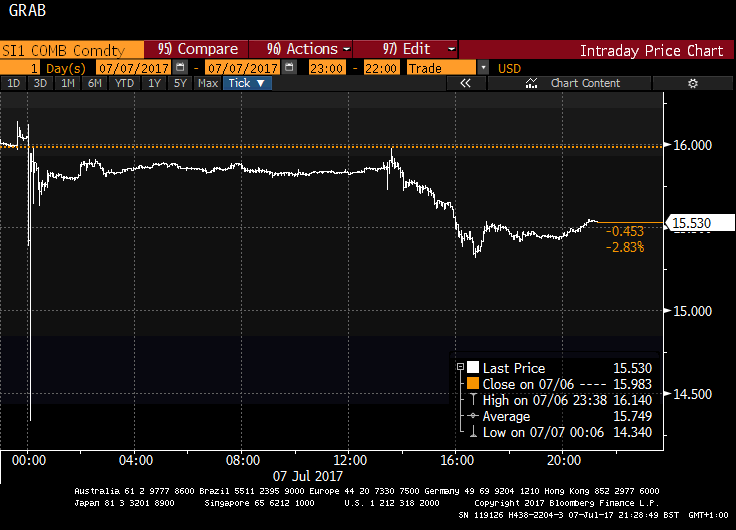Click the SI1 COMB Comdty security field
Screen dimensions: 736x530
pyautogui.click(x=71, y=50)
